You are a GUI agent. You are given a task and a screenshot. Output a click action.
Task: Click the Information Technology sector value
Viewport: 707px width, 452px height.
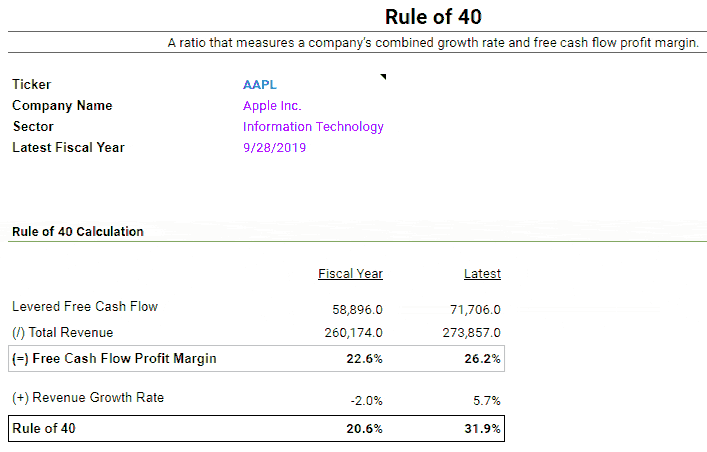pos(313,127)
